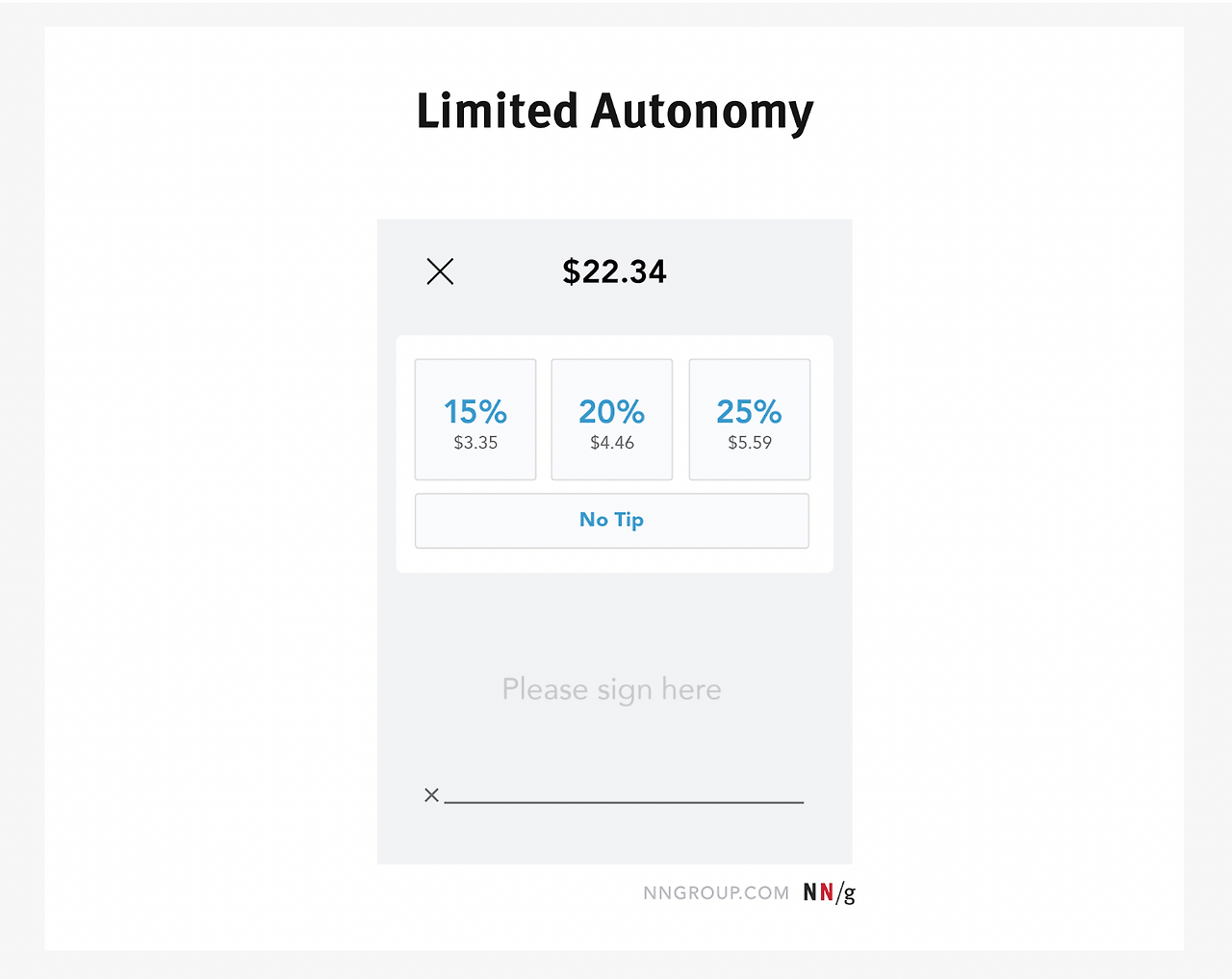Click the word "sign" in signature prompt
Viewport: 1232px width, 979px height.
tap(624, 691)
